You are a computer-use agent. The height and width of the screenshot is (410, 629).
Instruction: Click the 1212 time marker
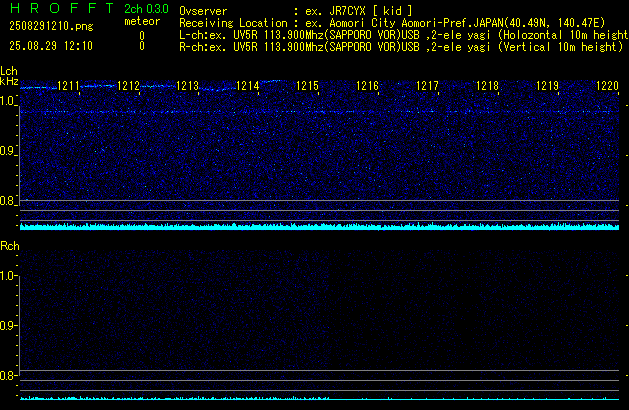128,86
